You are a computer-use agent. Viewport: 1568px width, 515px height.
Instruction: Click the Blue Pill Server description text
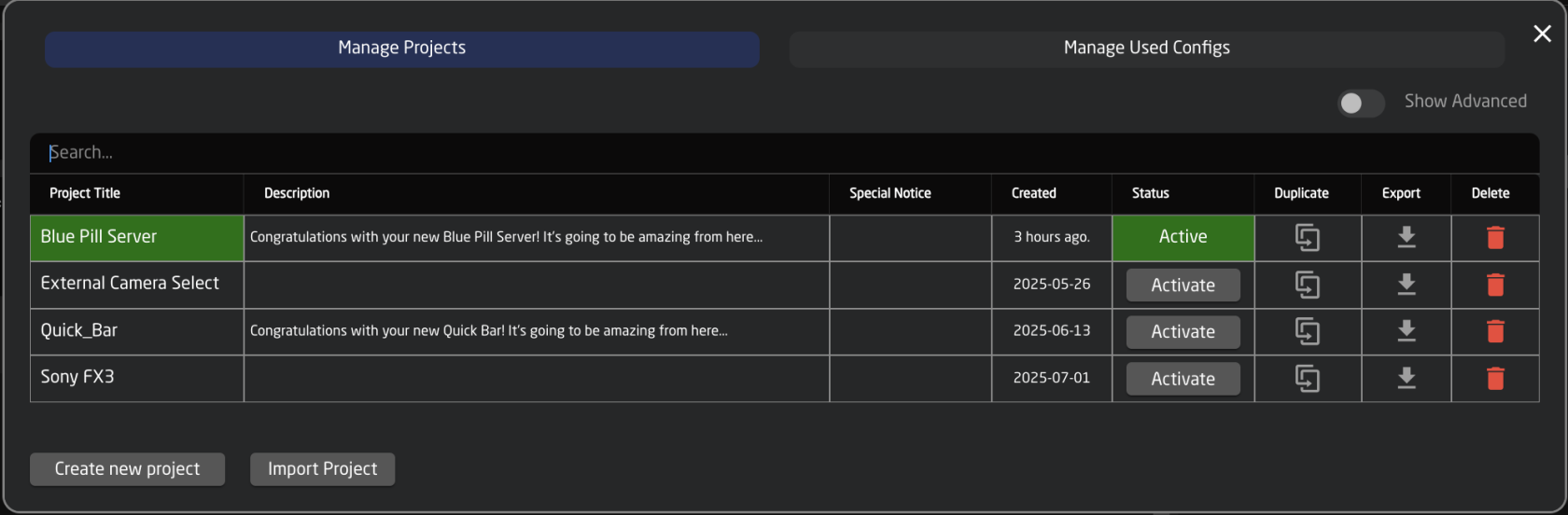[x=506, y=237]
